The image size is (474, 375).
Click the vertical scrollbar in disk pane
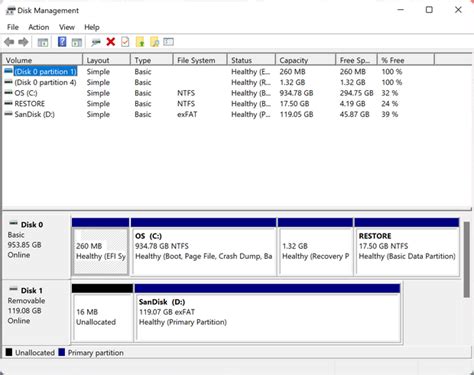pyautogui.click(x=467, y=259)
